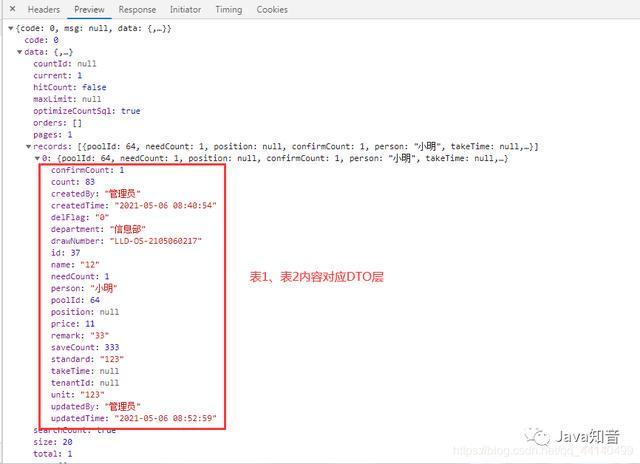Switch to the Headers tab

(43, 9)
